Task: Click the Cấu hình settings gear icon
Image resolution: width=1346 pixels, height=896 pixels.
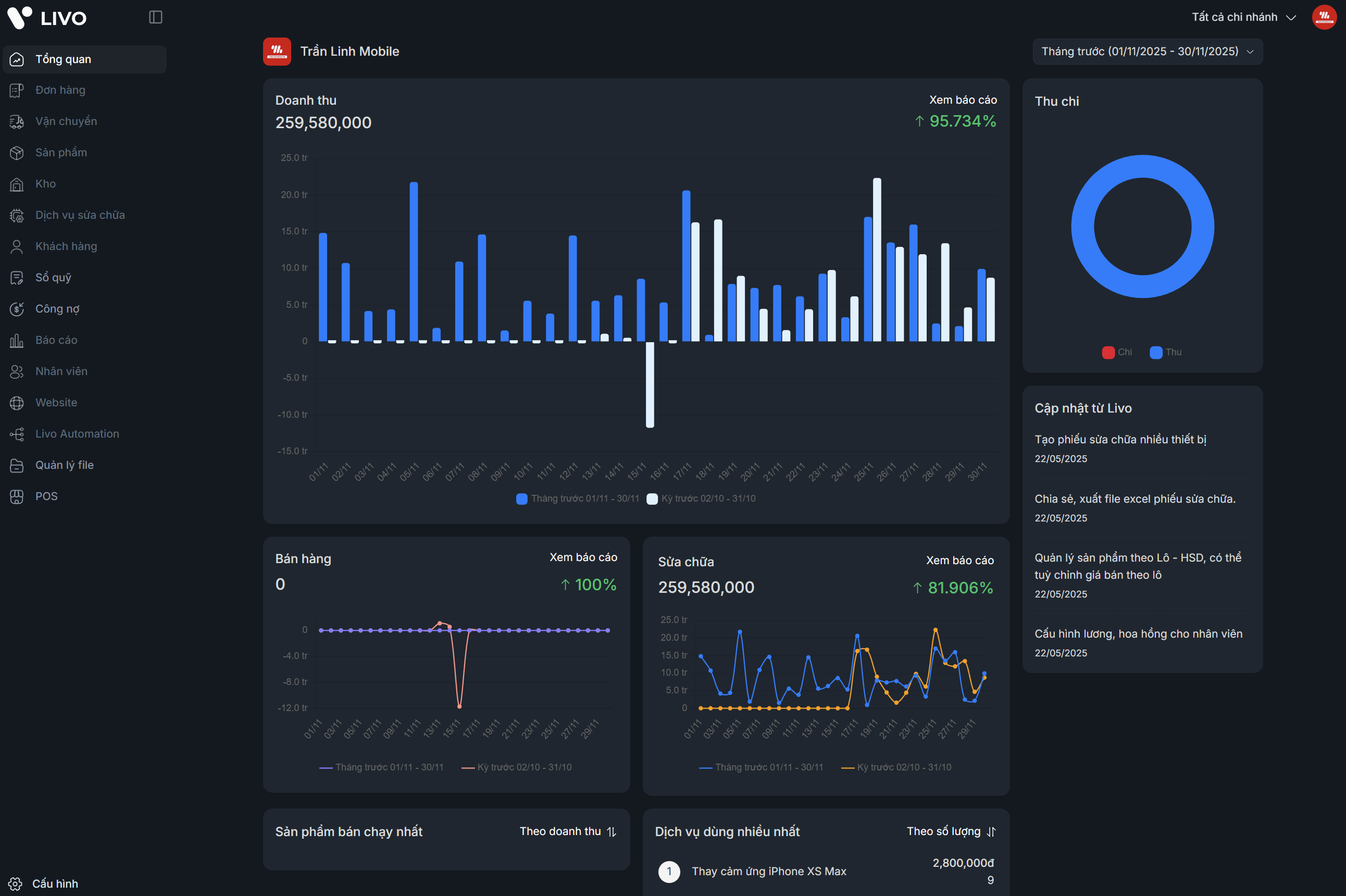Action: [x=16, y=883]
